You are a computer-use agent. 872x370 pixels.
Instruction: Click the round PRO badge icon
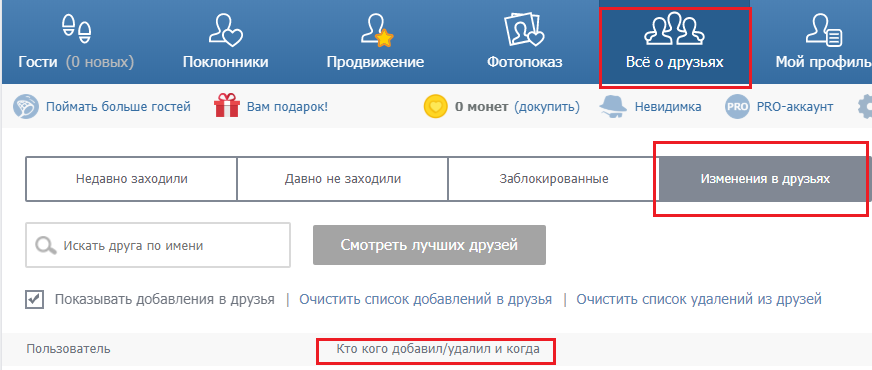737,106
